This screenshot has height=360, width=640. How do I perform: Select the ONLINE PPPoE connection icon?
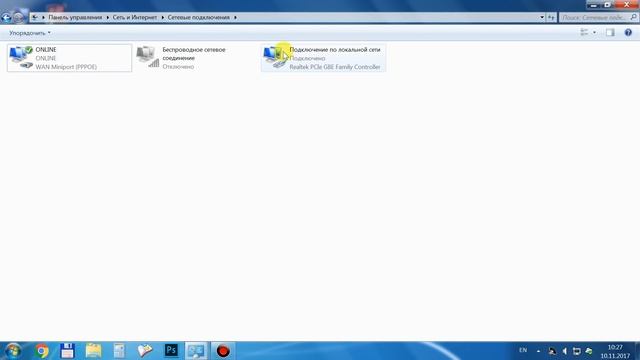click(21, 57)
